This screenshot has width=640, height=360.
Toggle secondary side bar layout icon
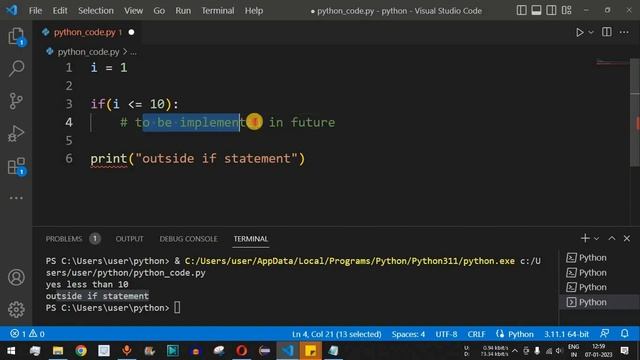coord(551,10)
